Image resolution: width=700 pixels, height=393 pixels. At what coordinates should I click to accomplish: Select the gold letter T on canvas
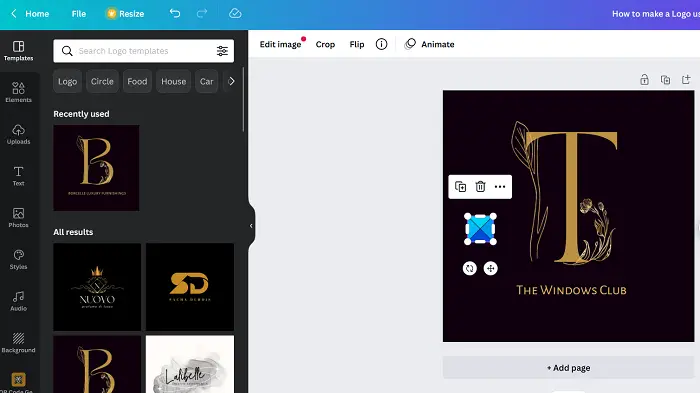[x=572, y=196]
